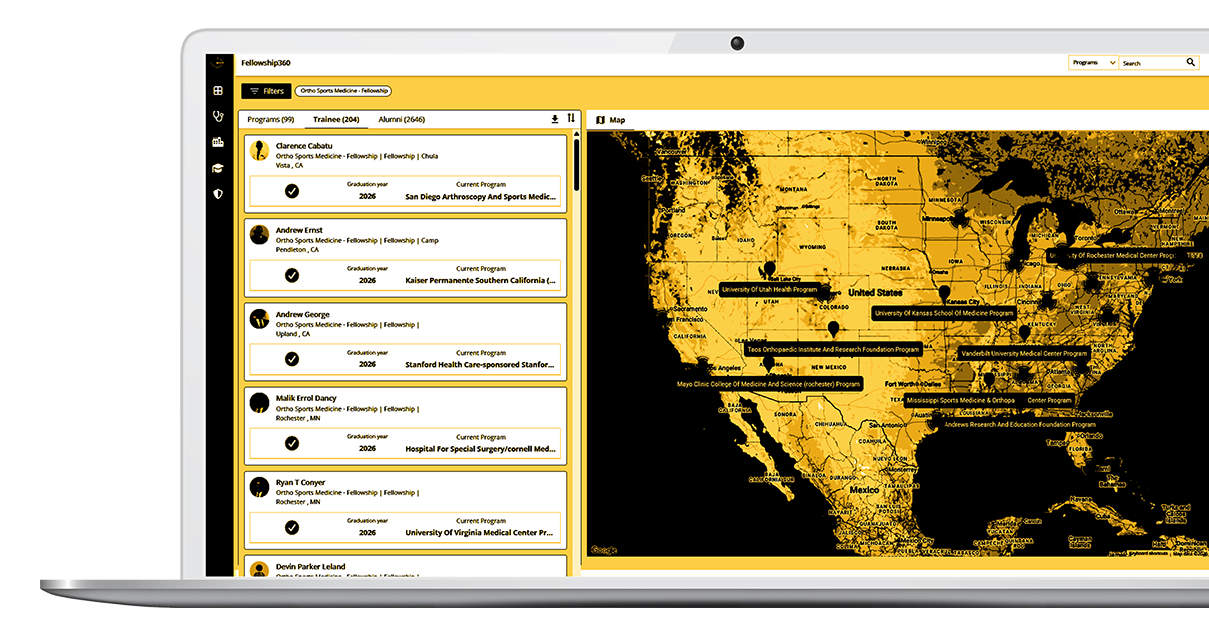
Task: Click the University Of Kansas map pin
Action: pyautogui.click(x=944, y=293)
